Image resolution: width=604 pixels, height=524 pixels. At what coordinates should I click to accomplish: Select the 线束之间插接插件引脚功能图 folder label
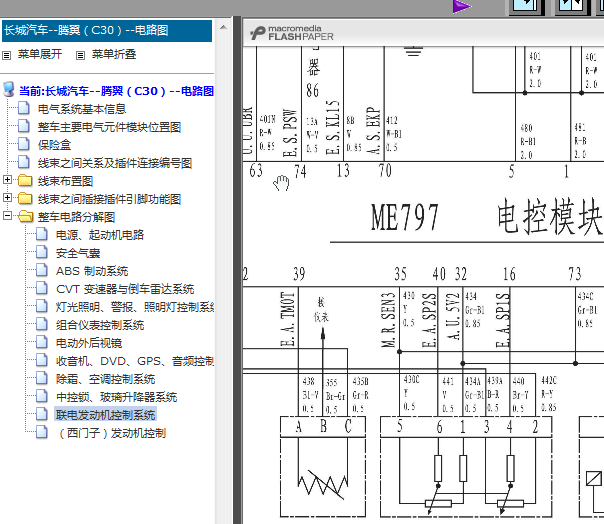click(x=109, y=199)
